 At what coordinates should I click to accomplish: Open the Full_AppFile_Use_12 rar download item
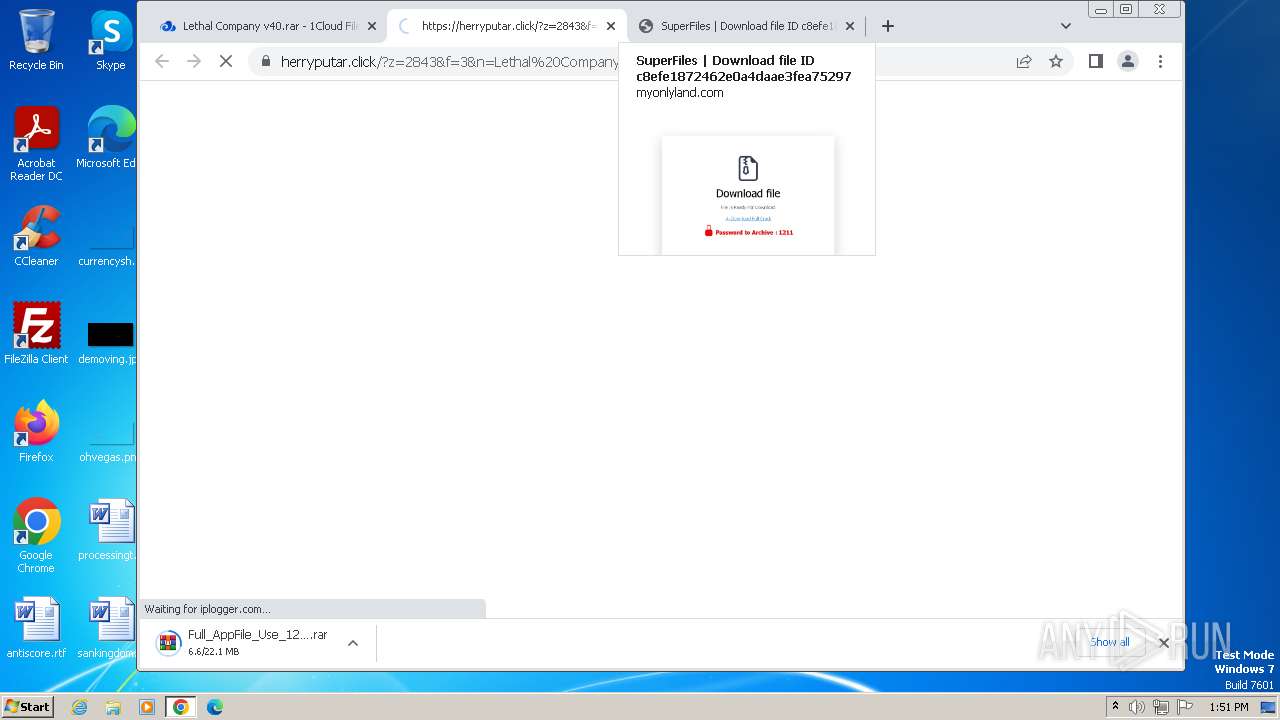[x=242, y=642]
